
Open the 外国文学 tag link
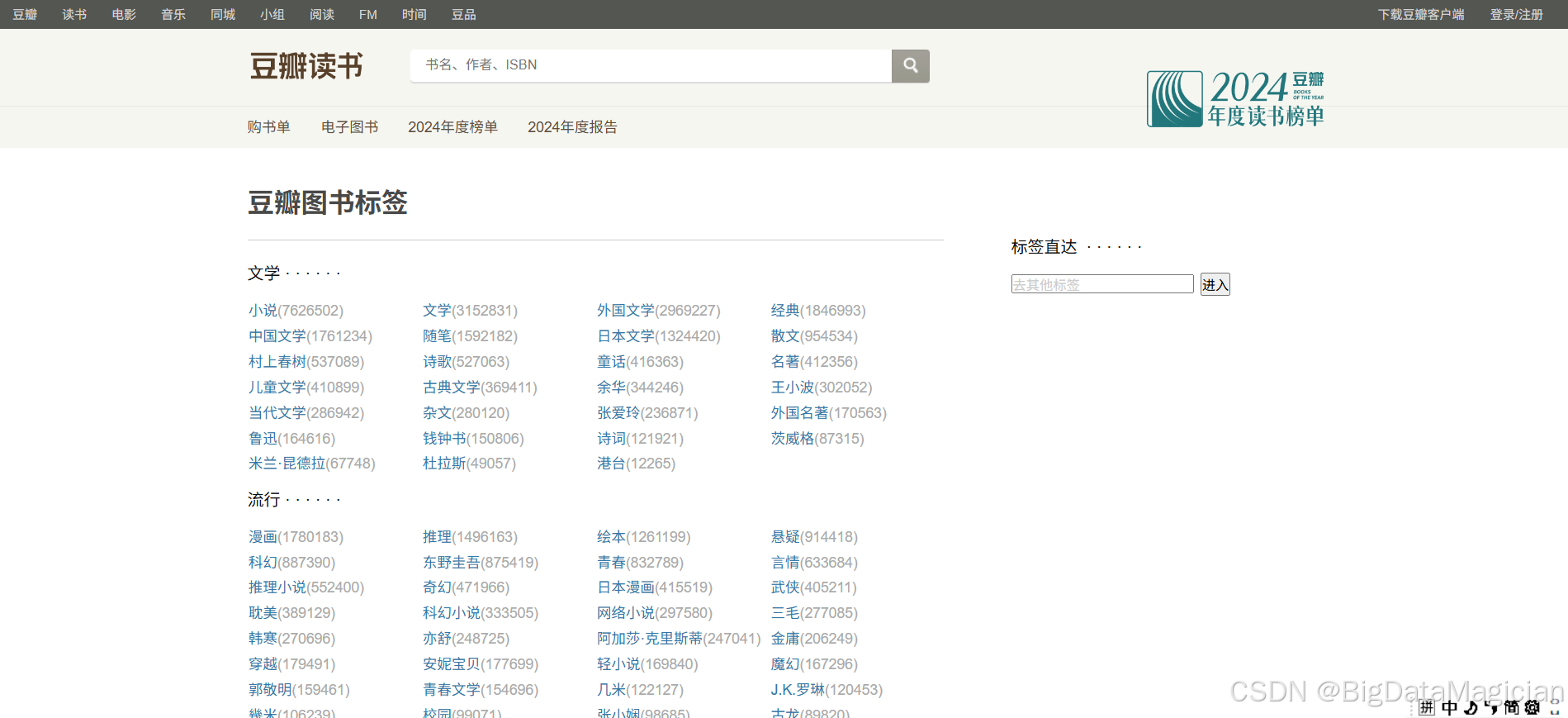click(626, 311)
